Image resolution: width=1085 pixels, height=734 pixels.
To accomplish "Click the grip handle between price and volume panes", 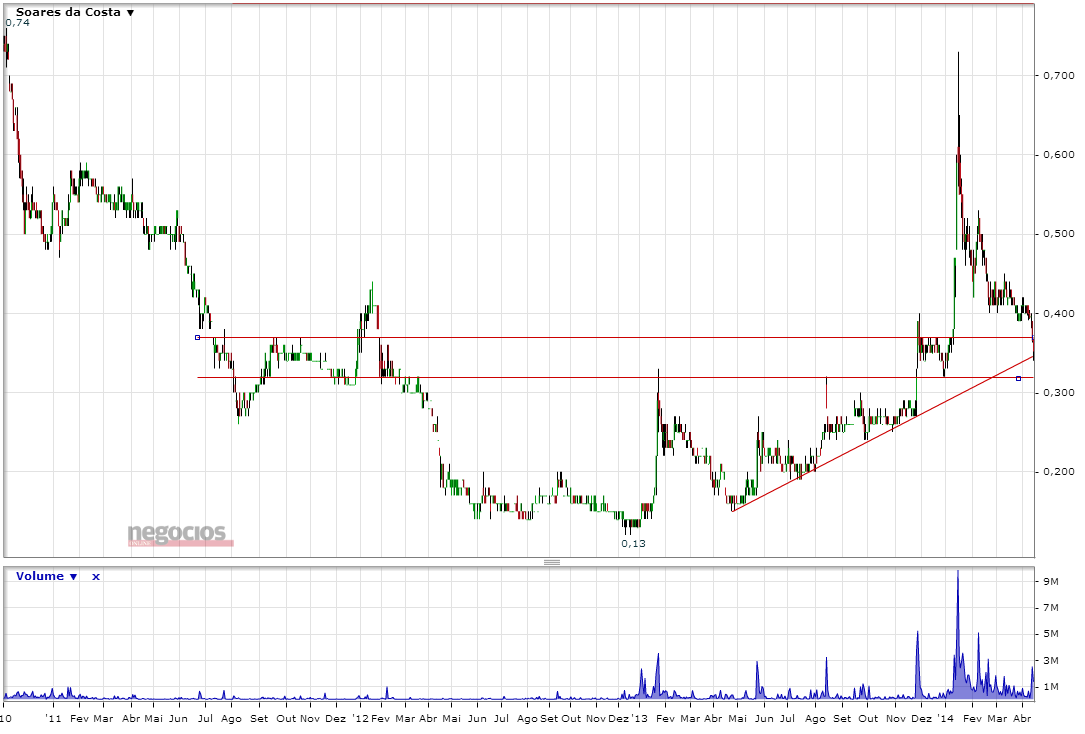I will coord(551,562).
